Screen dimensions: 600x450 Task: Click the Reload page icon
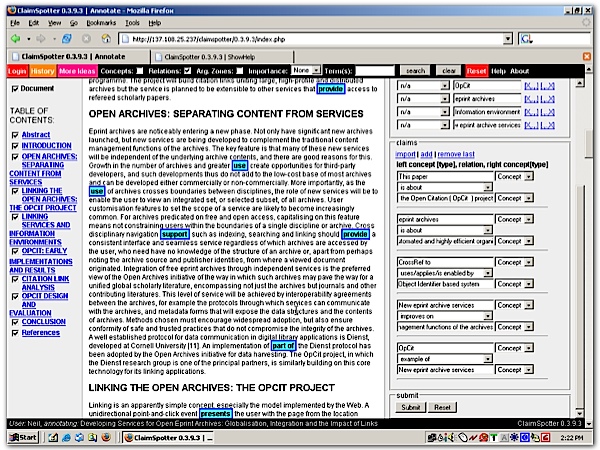[67, 39]
